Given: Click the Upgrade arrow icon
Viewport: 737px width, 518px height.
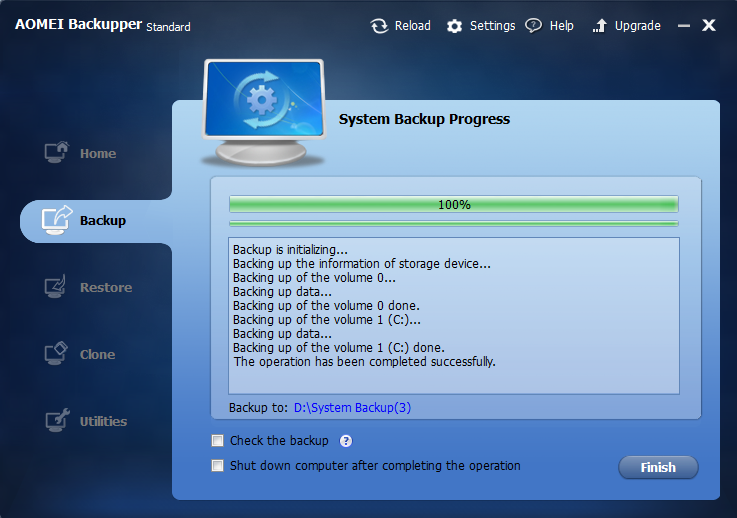Looking at the screenshot, I should 599,26.
